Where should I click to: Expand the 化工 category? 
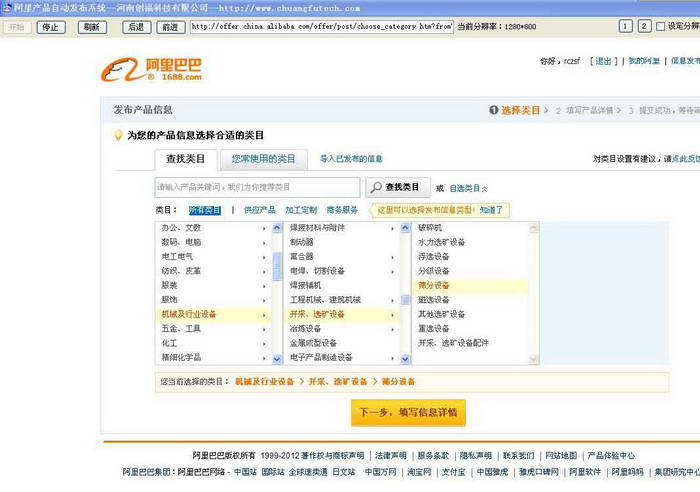pyautogui.click(x=213, y=343)
